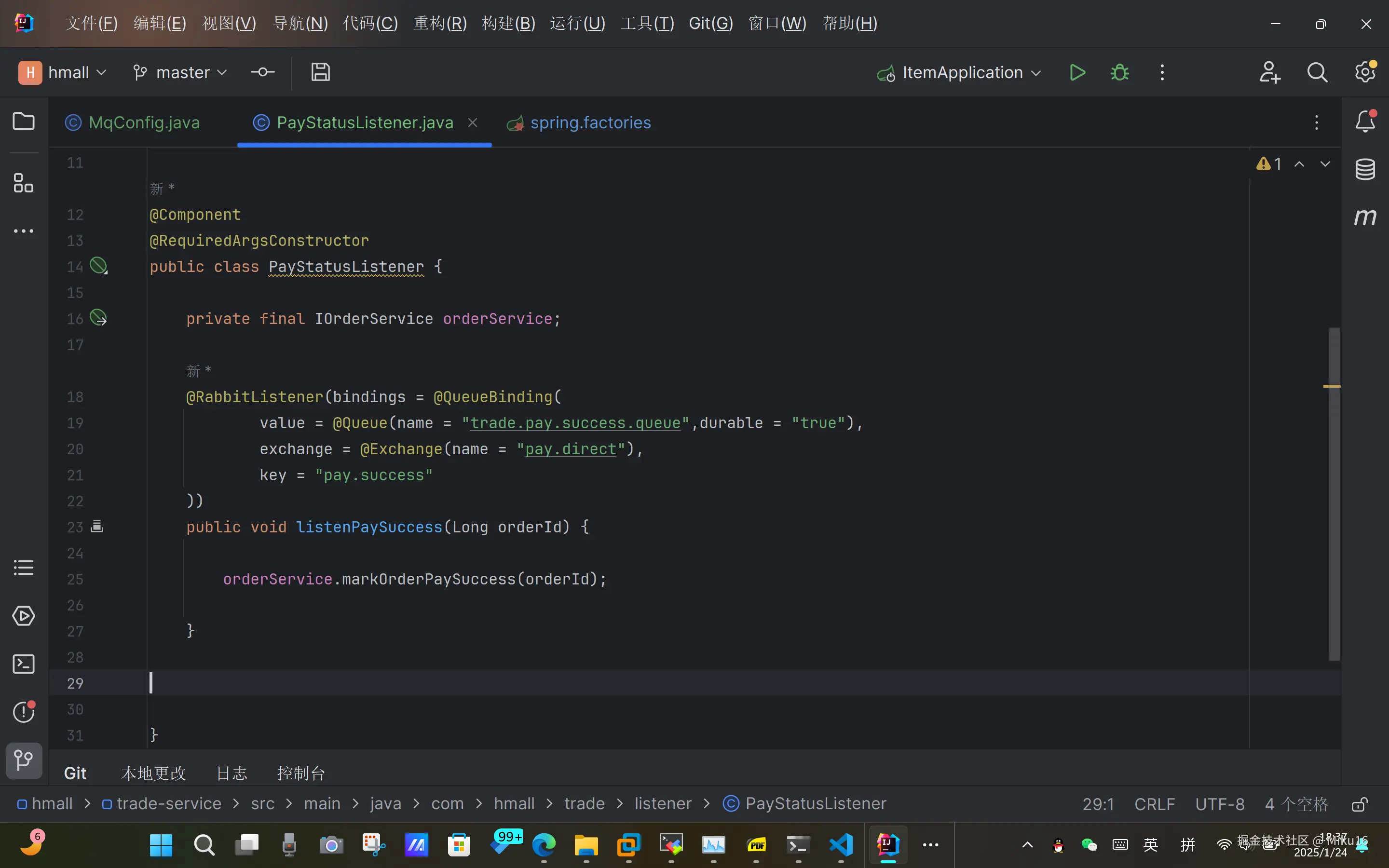Start debugging with the bug icon

[x=1119, y=72]
